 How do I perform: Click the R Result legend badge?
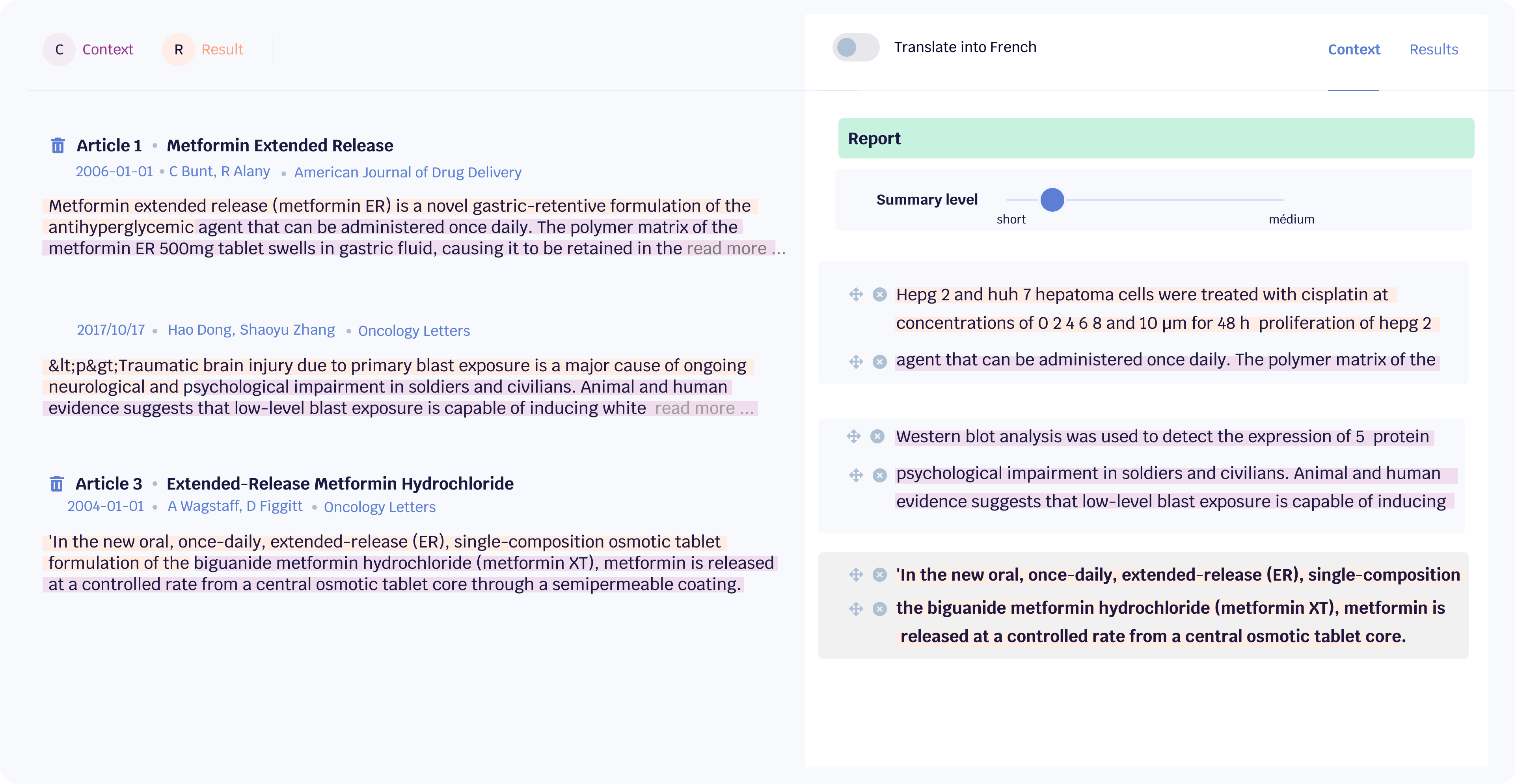pyautogui.click(x=178, y=49)
